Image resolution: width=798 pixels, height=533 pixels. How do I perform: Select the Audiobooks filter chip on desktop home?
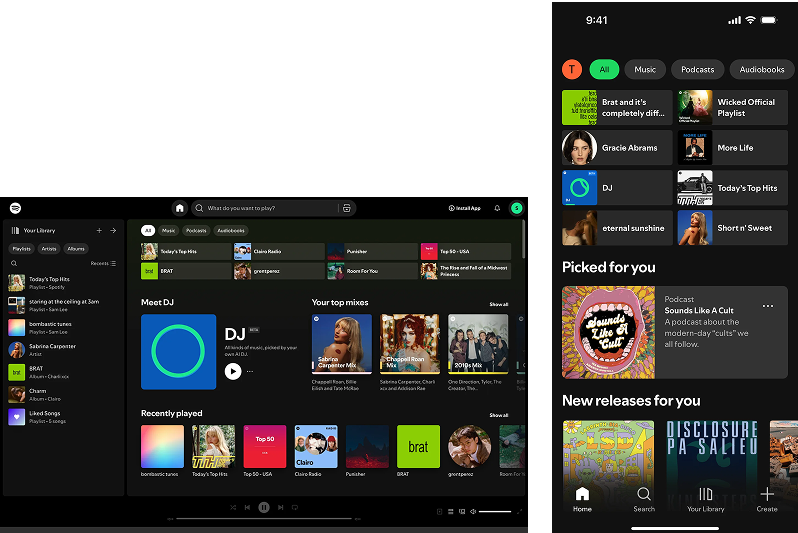[231, 231]
